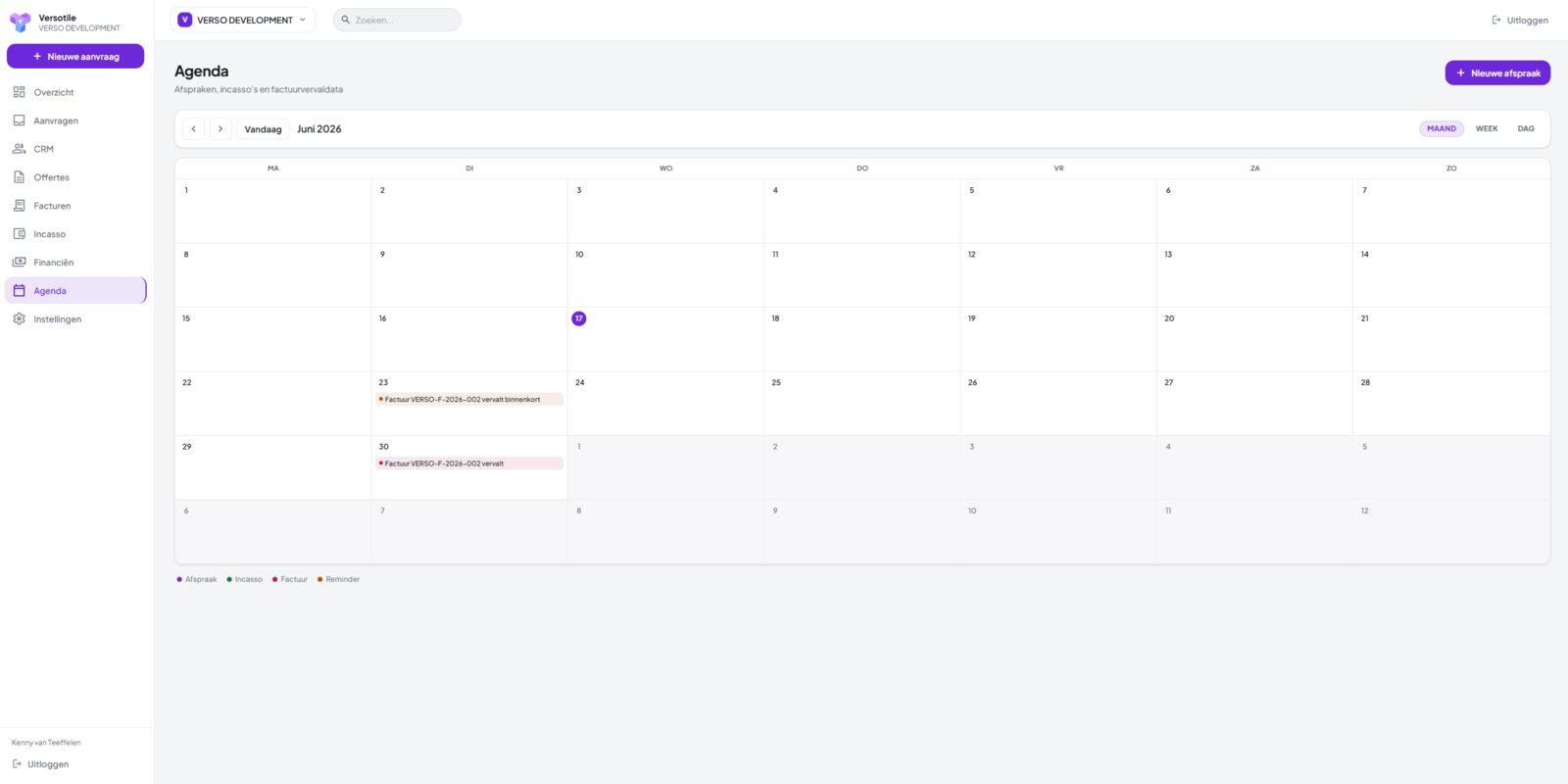Go to next month with right chevron
1568x784 pixels.
[220, 128]
